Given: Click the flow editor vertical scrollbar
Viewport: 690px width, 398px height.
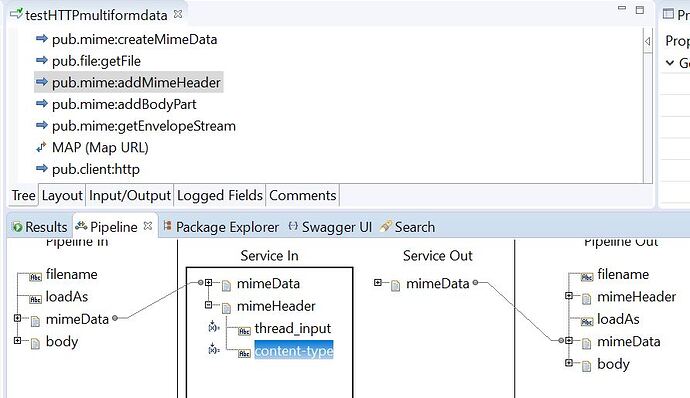Looking at the screenshot, I should 647,106.
